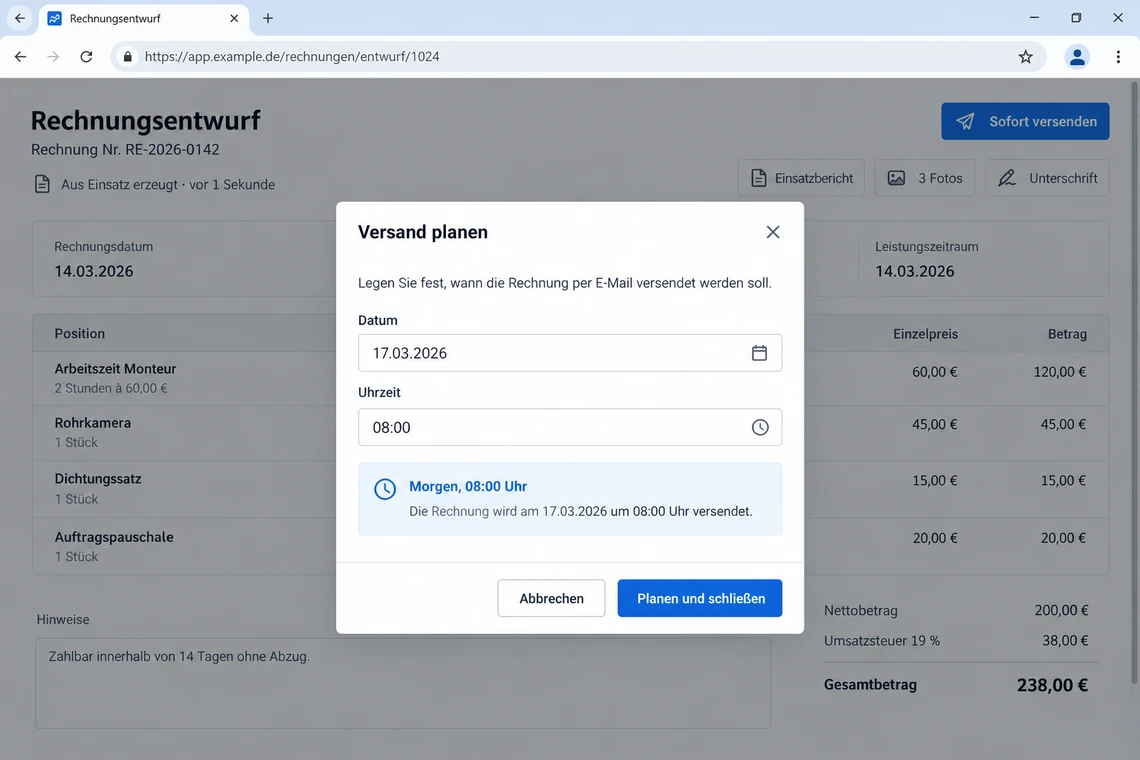Click the Betrag column header
Image resolution: width=1140 pixels, height=760 pixels.
(x=1067, y=334)
